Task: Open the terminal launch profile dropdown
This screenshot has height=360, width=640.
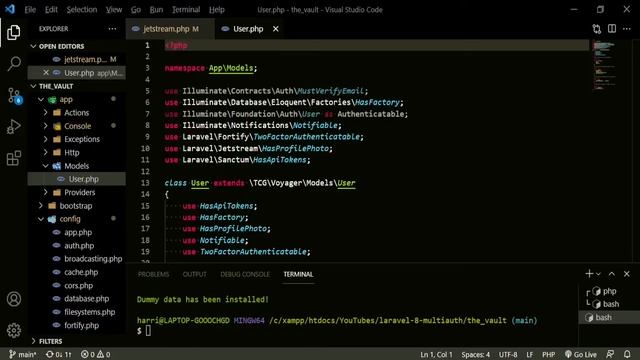Action: click(598, 274)
